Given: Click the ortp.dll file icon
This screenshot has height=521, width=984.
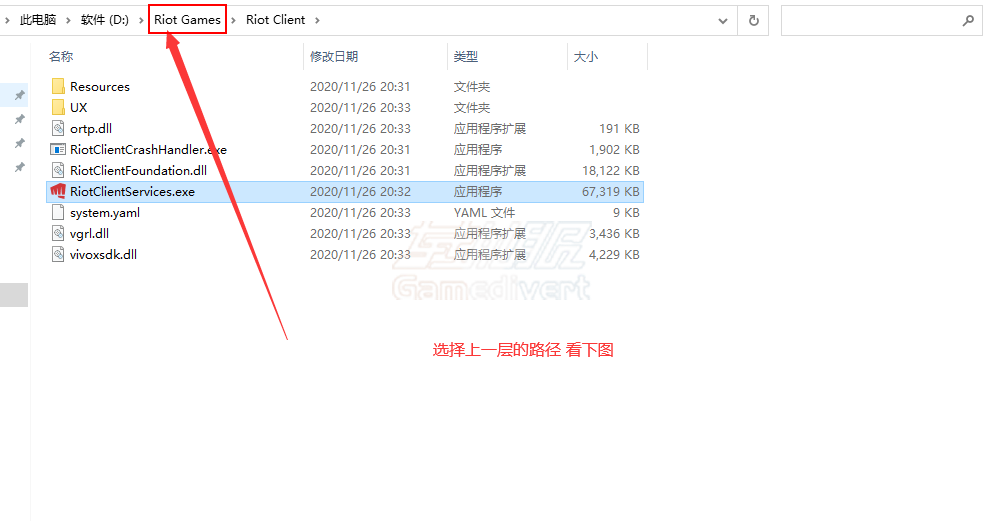Looking at the screenshot, I should click(58, 129).
